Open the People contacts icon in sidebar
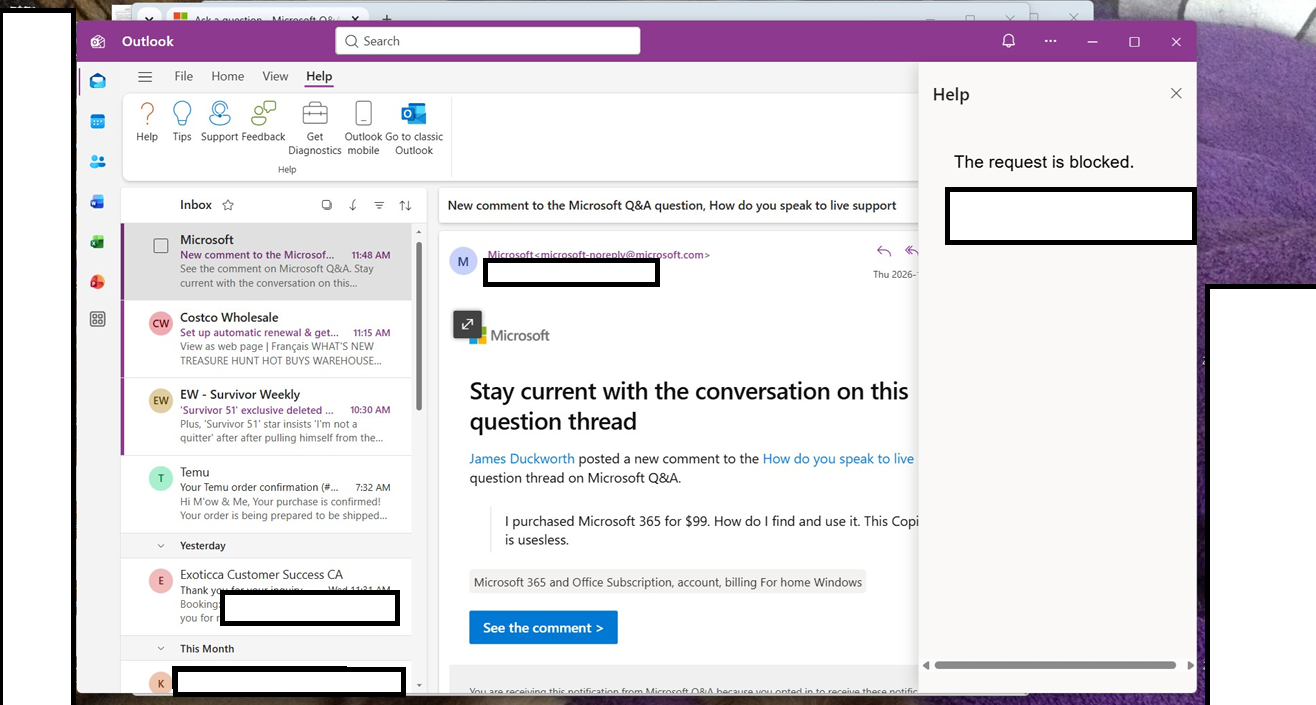 tap(97, 161)
